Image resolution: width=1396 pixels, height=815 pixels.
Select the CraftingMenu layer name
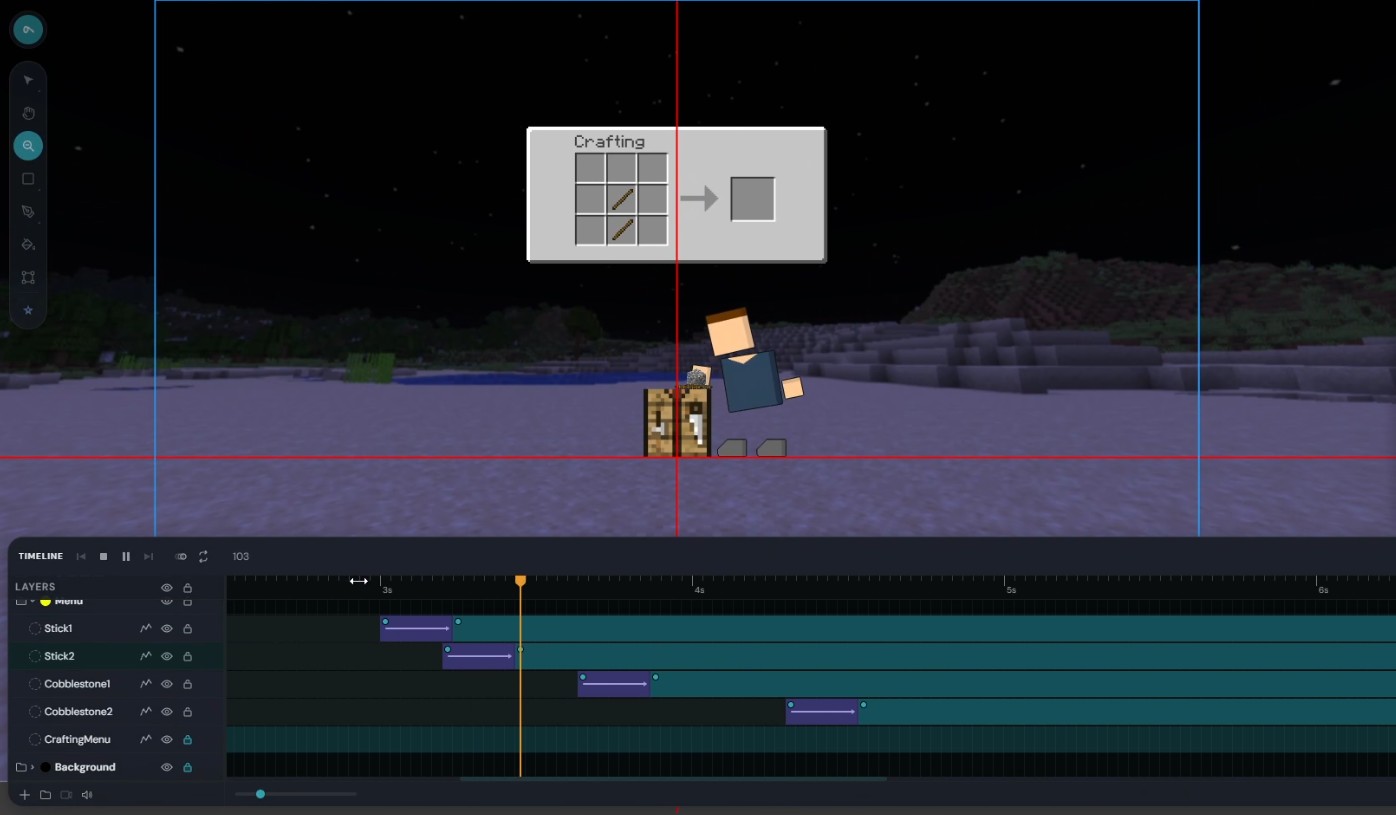coord(77,740)
